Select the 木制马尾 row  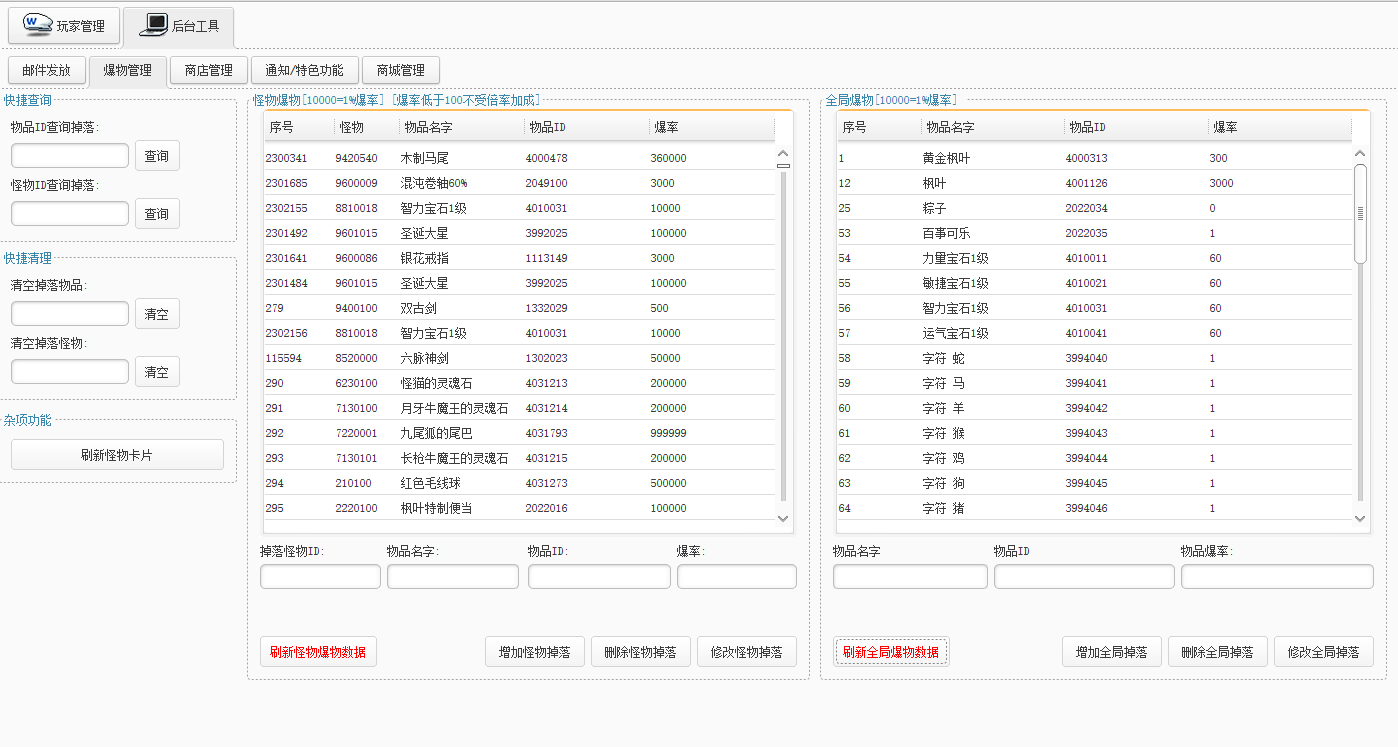(x=519, y=158)
